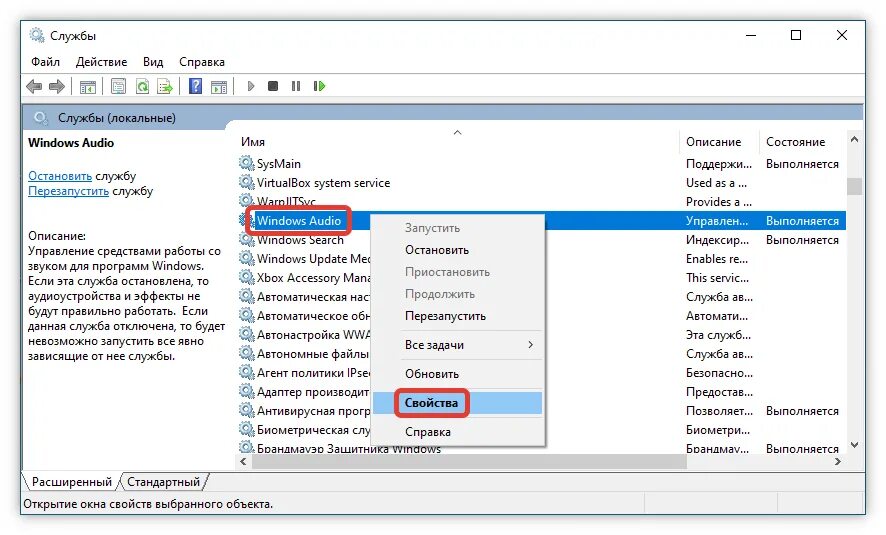Click the Start service play icon
This screenshot has height=535, width=886.
(x=251, y=86)
